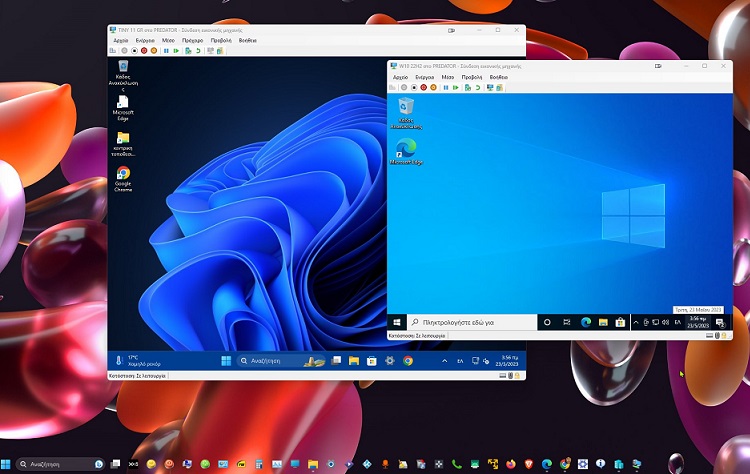Click camera icon in TINY 11 title bar
750x474 pixels.
click(x=451, y=30)
